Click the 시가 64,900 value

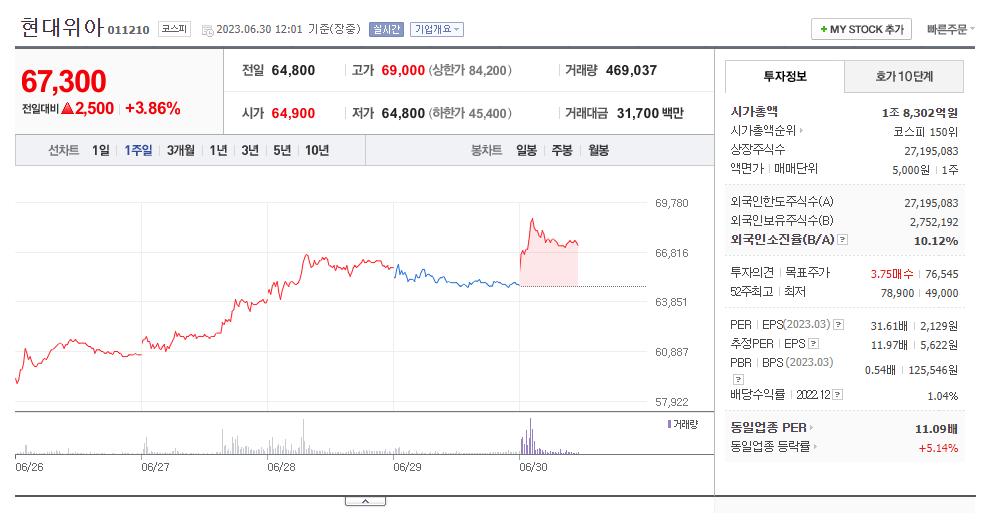tap(293, 113)
